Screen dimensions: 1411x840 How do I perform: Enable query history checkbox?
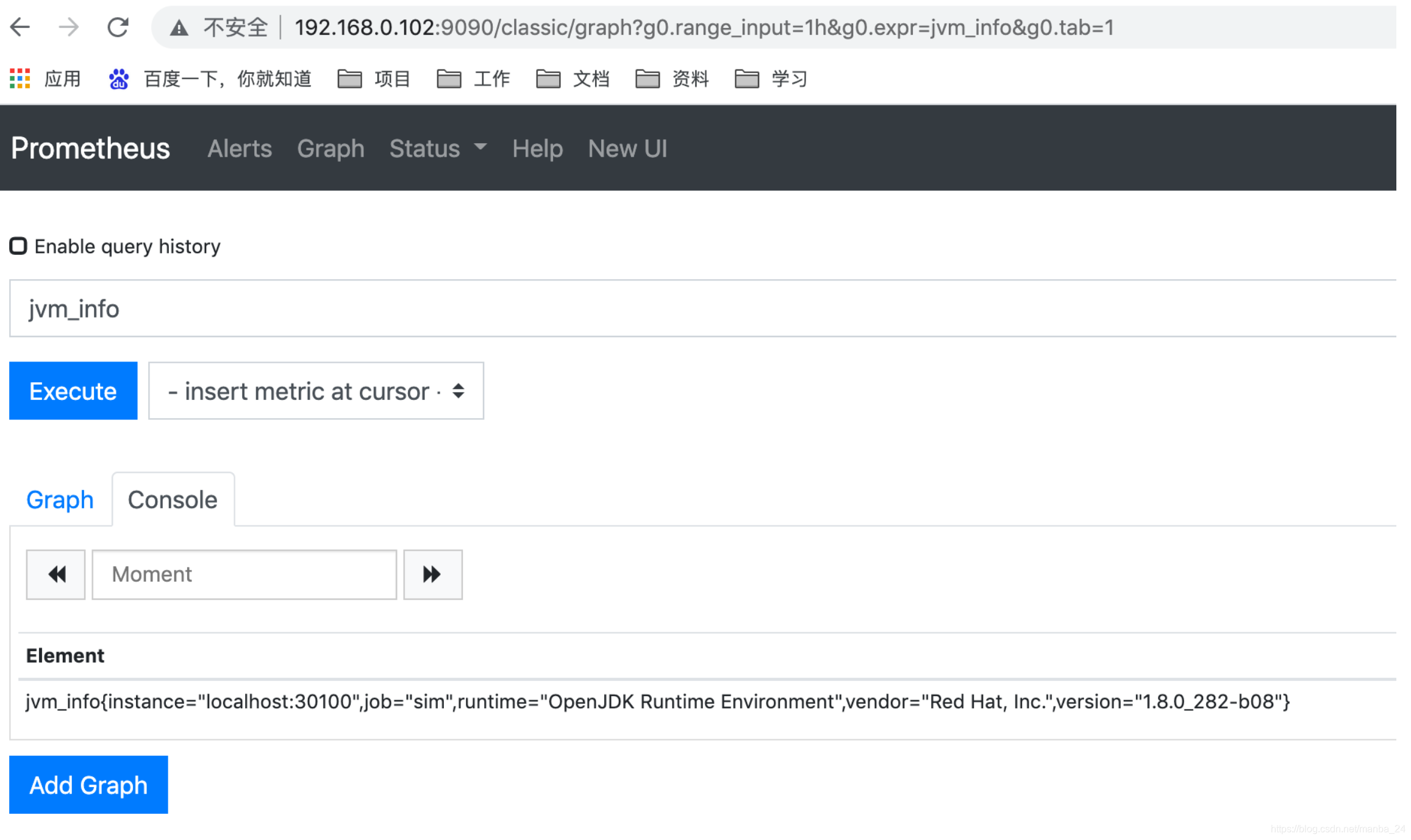tap(18, 246)
